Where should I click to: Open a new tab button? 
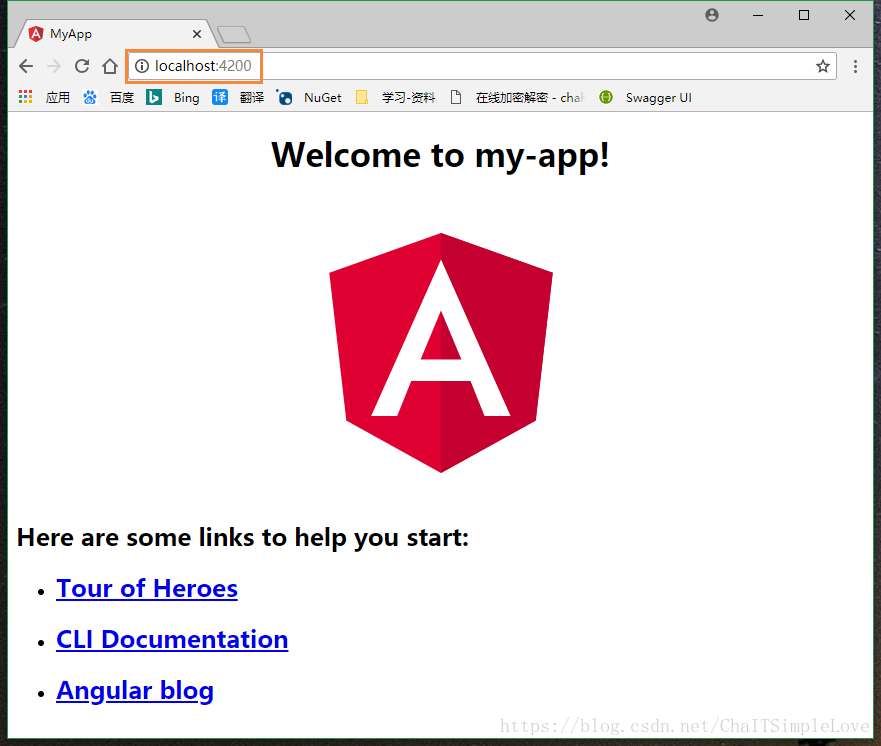tap(234, 34)
